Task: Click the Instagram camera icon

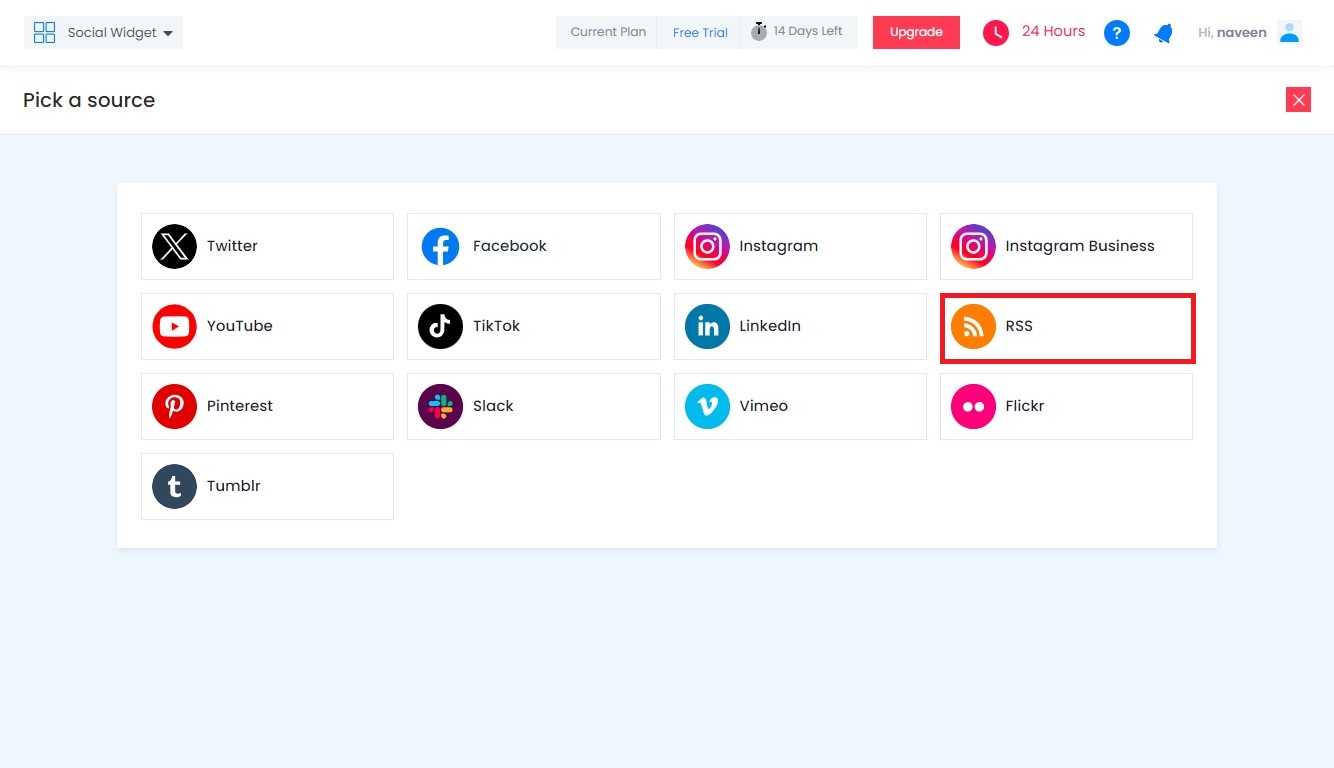Action: (x=707, y=246)
